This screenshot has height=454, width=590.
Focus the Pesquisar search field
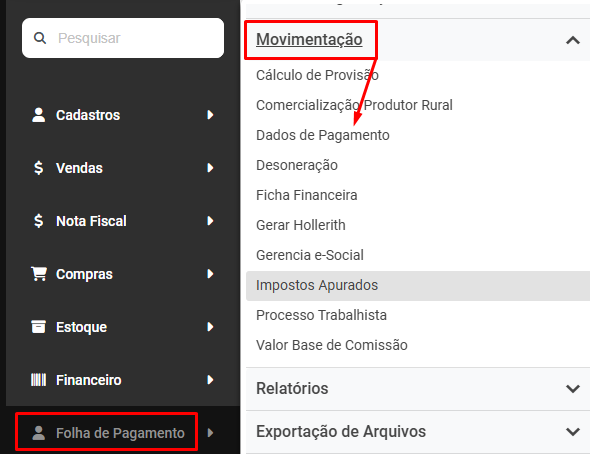pos(123,38)
